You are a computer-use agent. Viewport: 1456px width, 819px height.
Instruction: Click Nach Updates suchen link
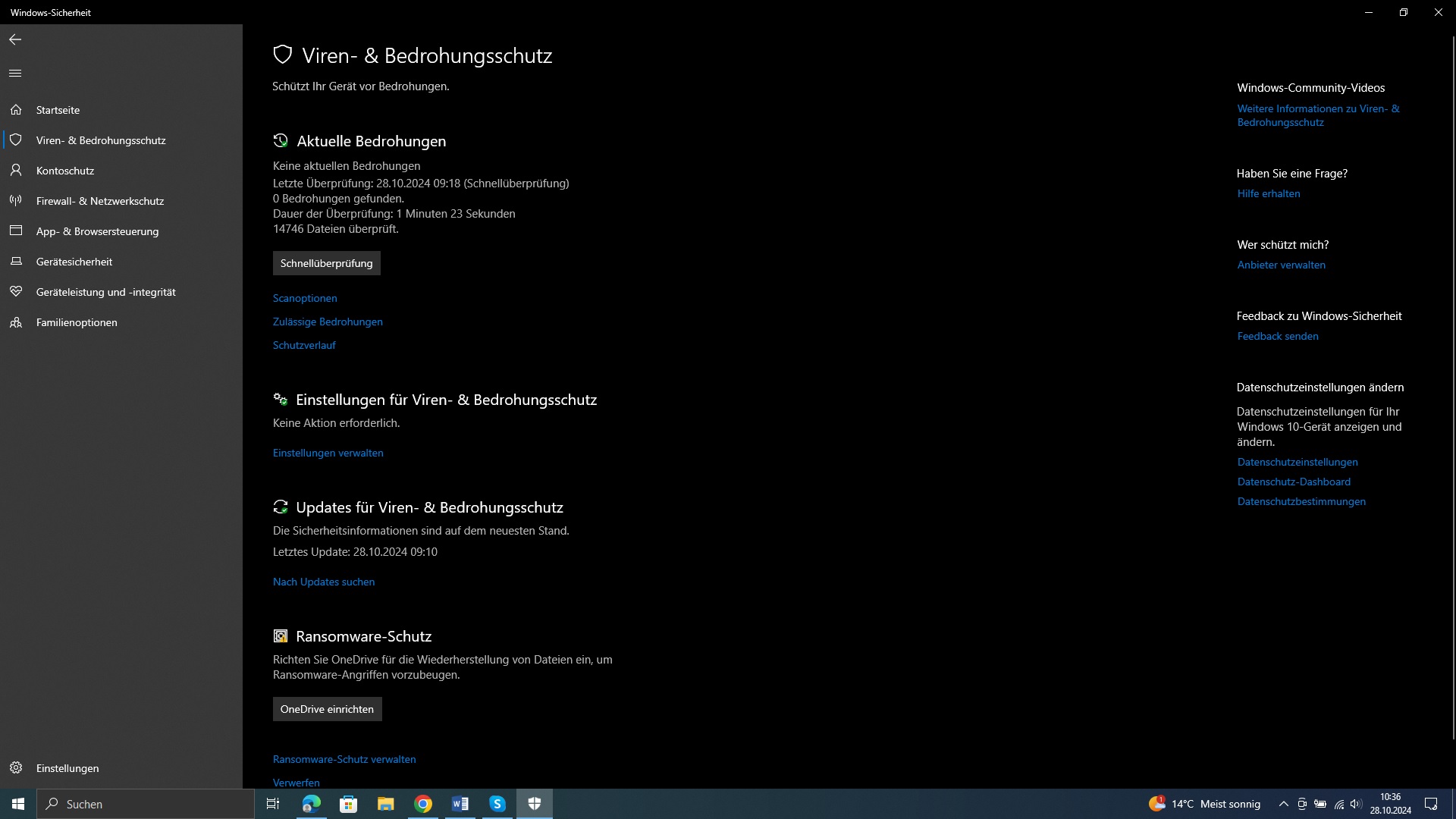tap(324, 582)
